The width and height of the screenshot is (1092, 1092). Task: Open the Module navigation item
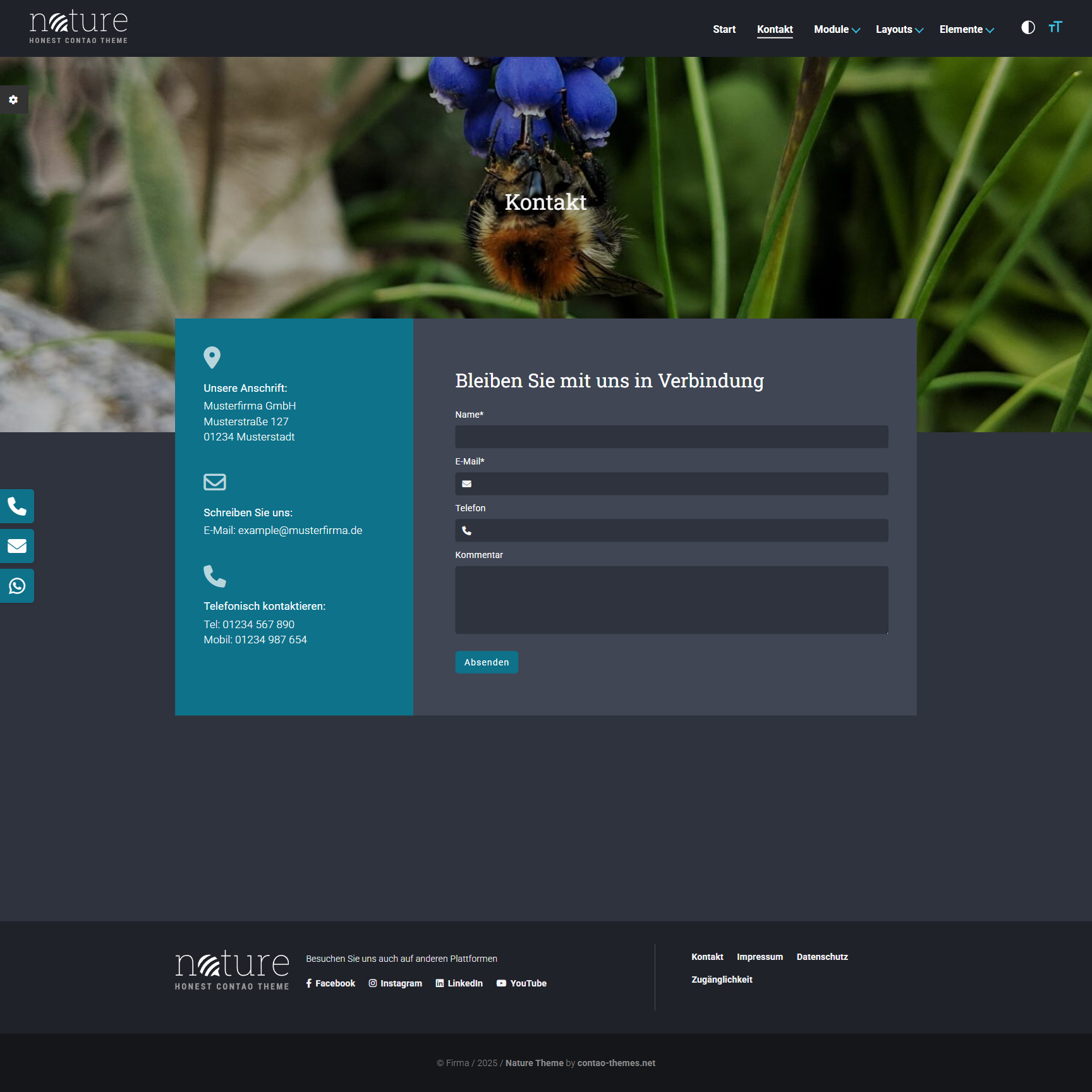[831, 29]
